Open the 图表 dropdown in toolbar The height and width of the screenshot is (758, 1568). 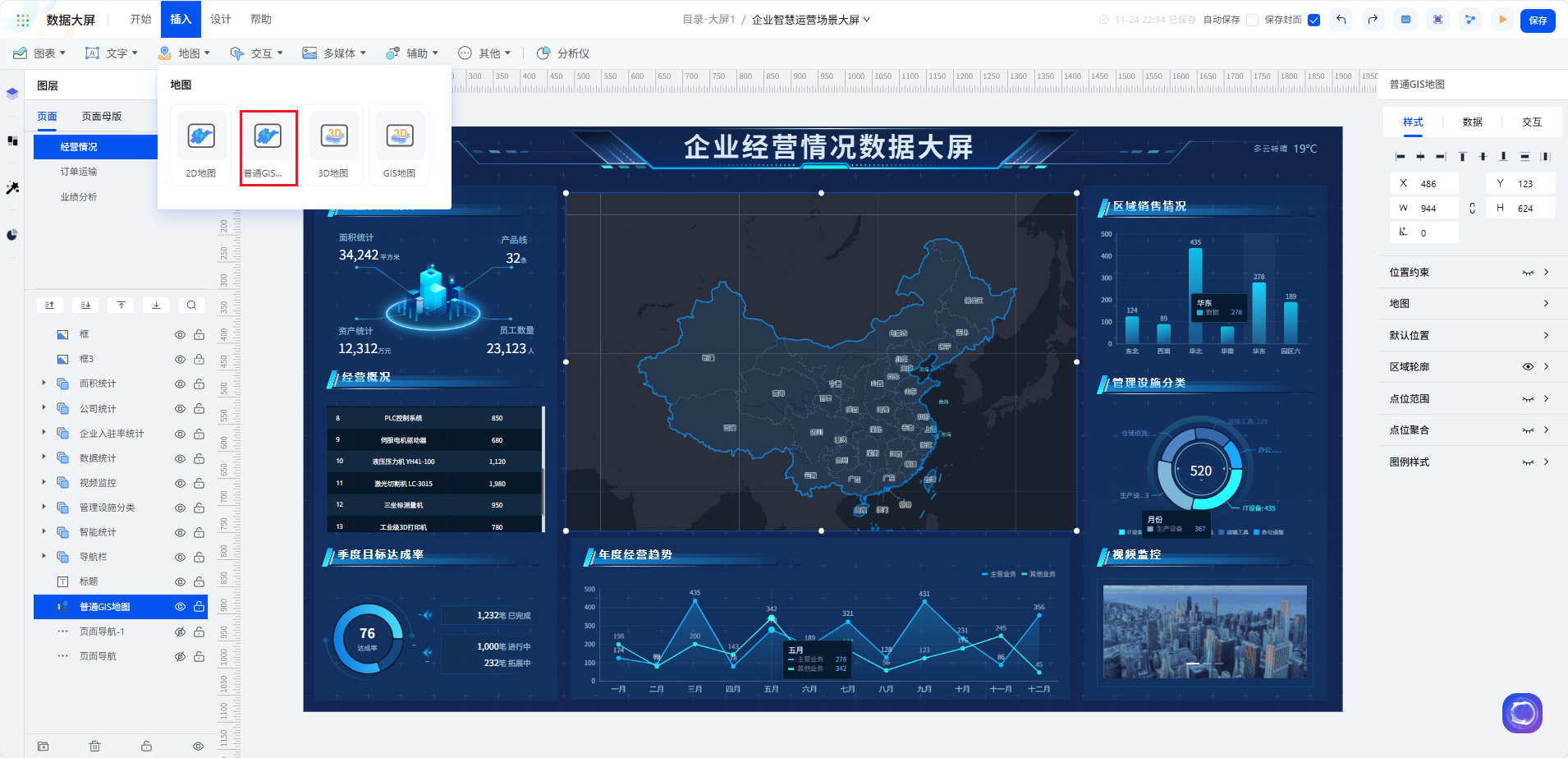(39, 53)
